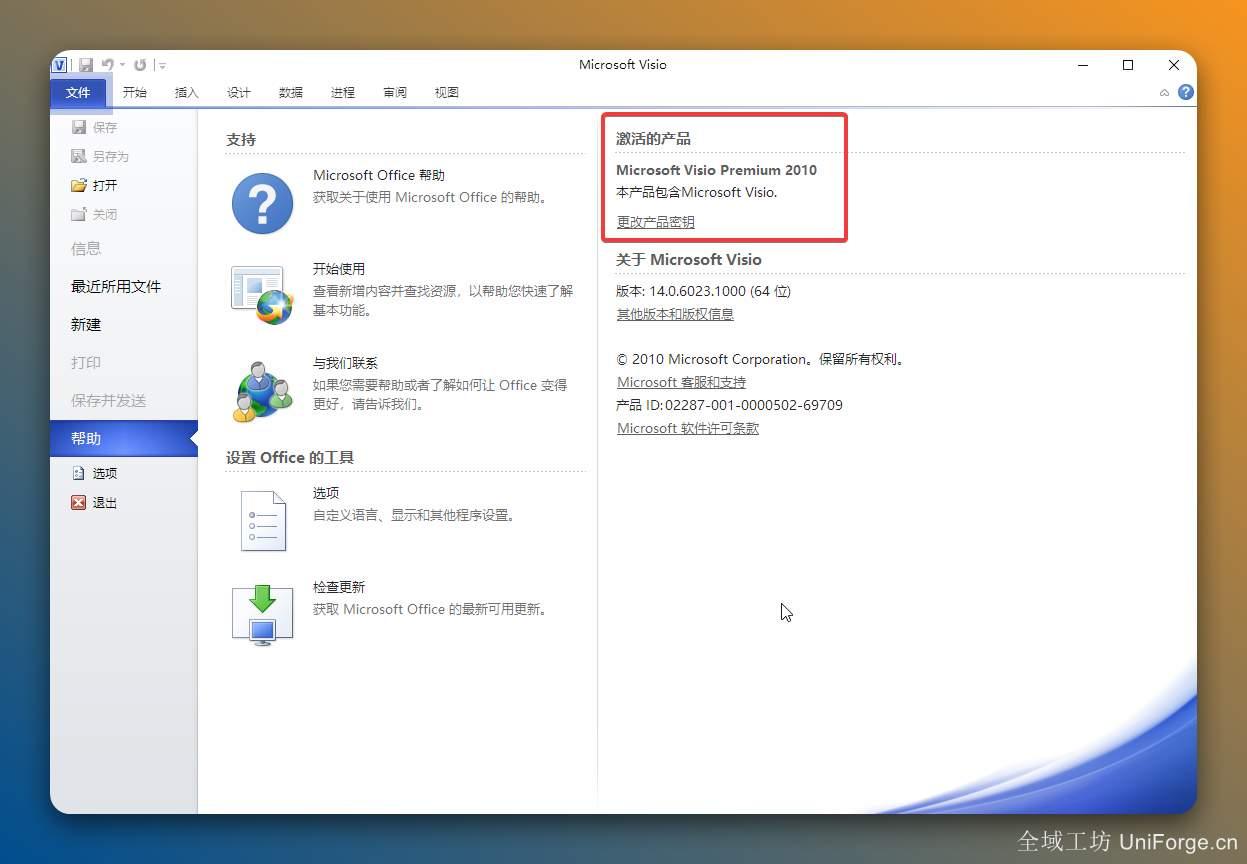Choose 退出 label in sidebar
The width and height of the screenshot is (1247, 864).
105,503
